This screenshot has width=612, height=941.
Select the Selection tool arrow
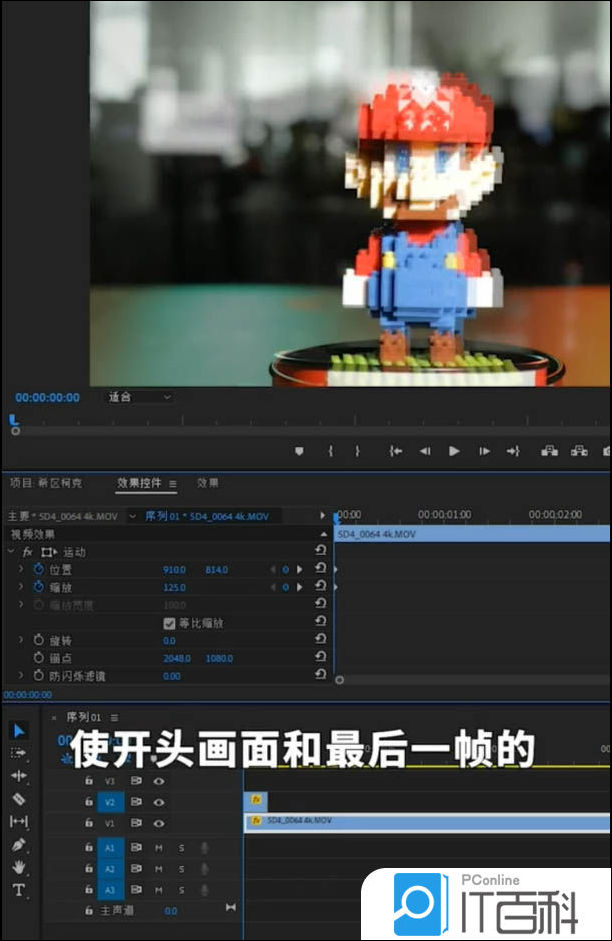point(19,730)
